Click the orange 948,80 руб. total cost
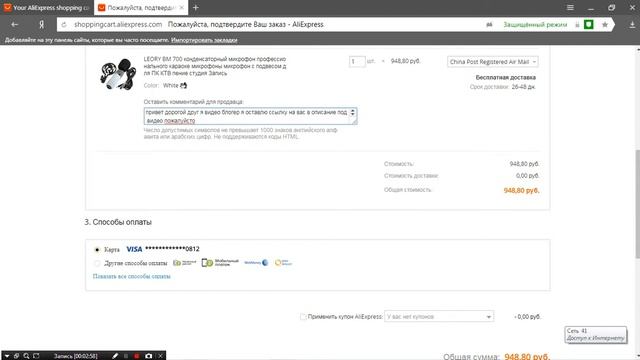640x360 pixels. pos(521,190)
